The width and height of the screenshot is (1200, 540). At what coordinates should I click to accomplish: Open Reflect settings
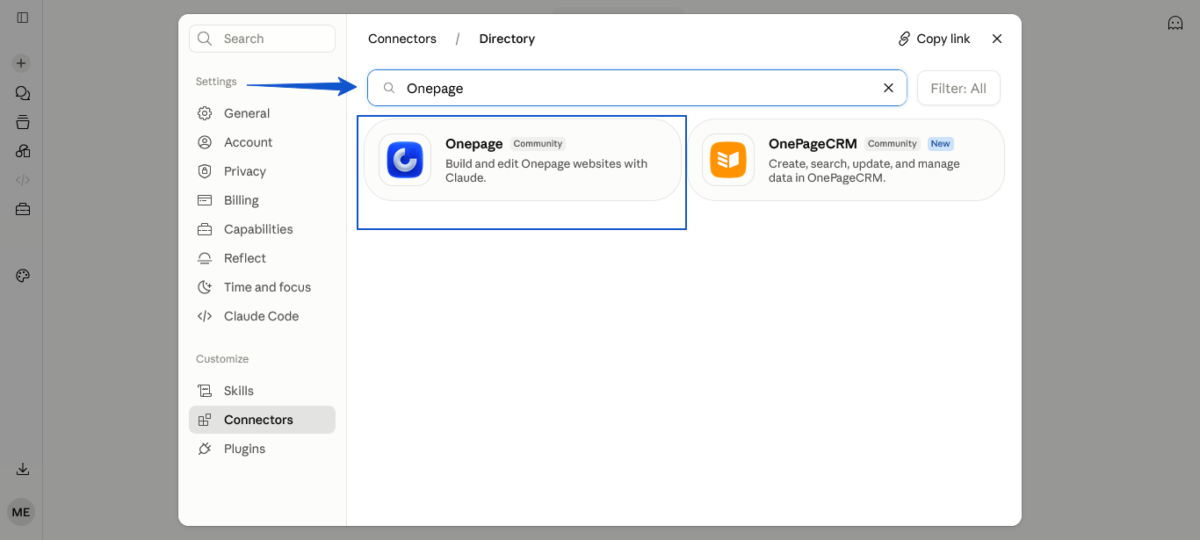tap(262, 258)
